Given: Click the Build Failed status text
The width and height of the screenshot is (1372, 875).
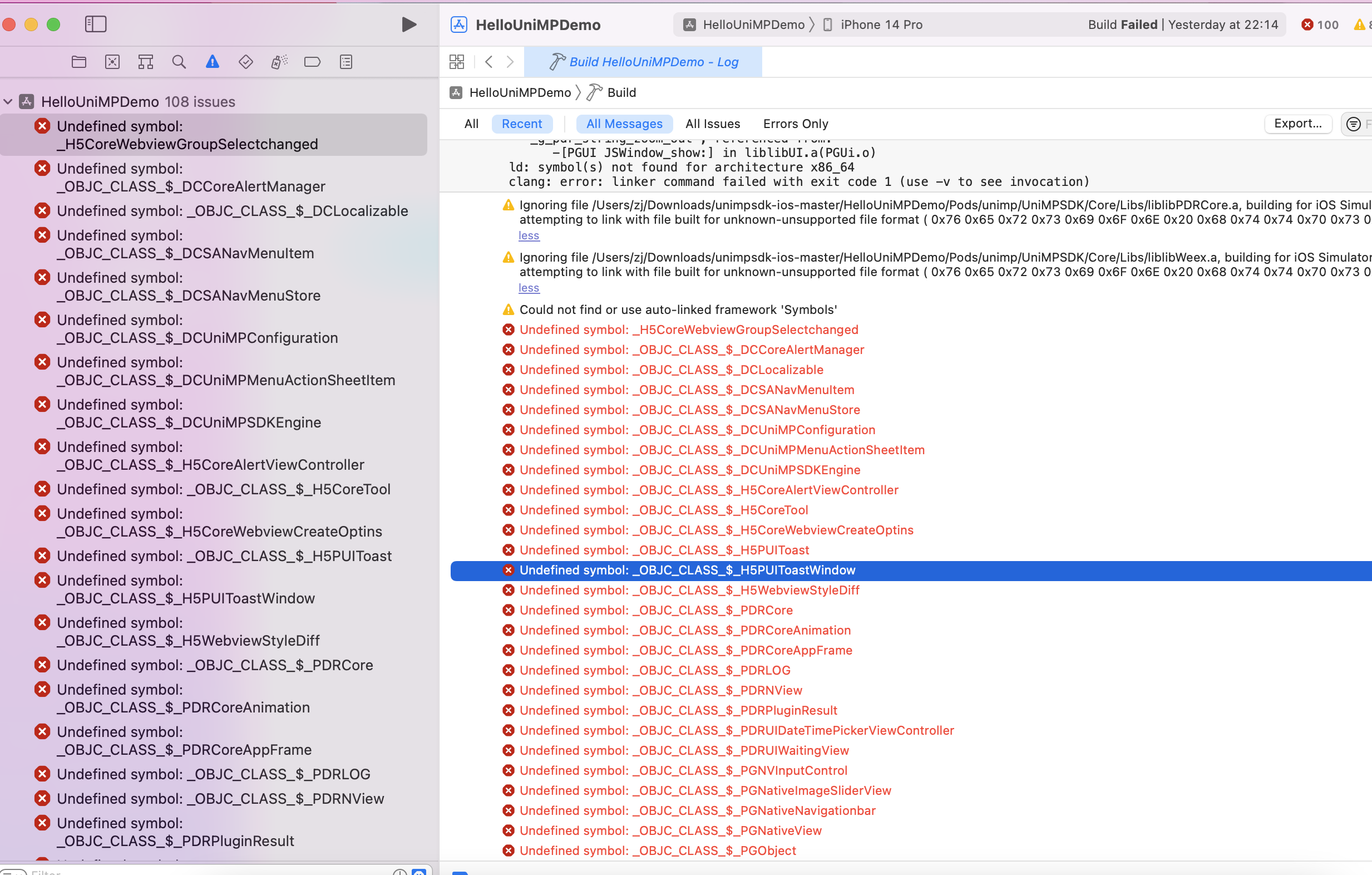Looking at the screenshot, I should [1122, 24].
